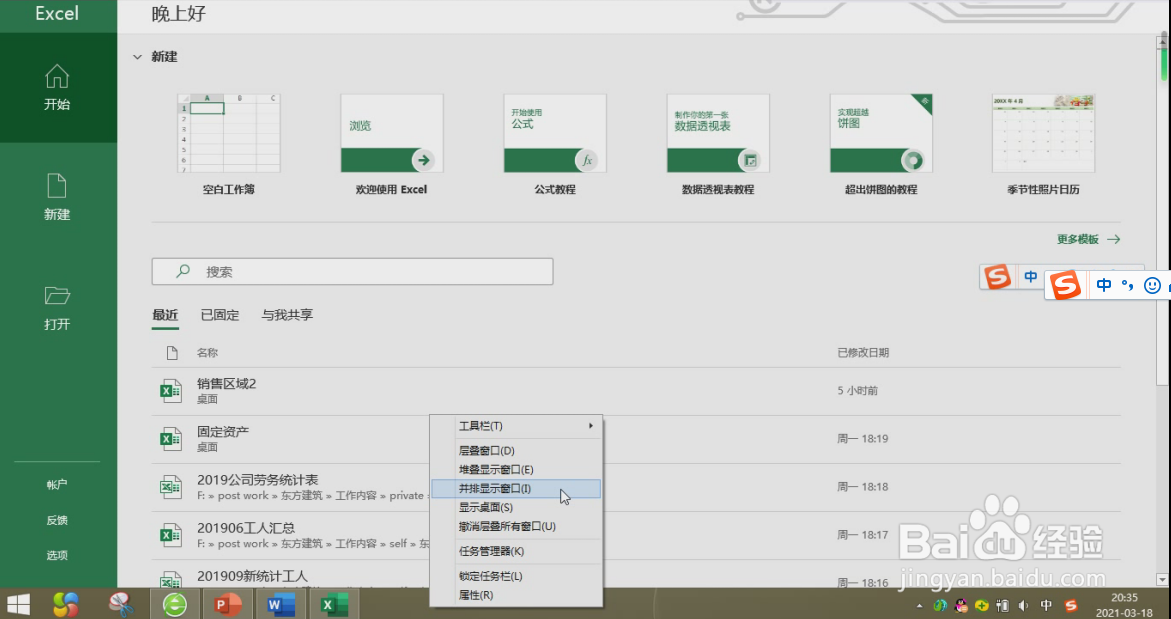Click the scroll down arrow on scrollbar
This screenshot has width=1171, height=619.
tap(1163, 580)
